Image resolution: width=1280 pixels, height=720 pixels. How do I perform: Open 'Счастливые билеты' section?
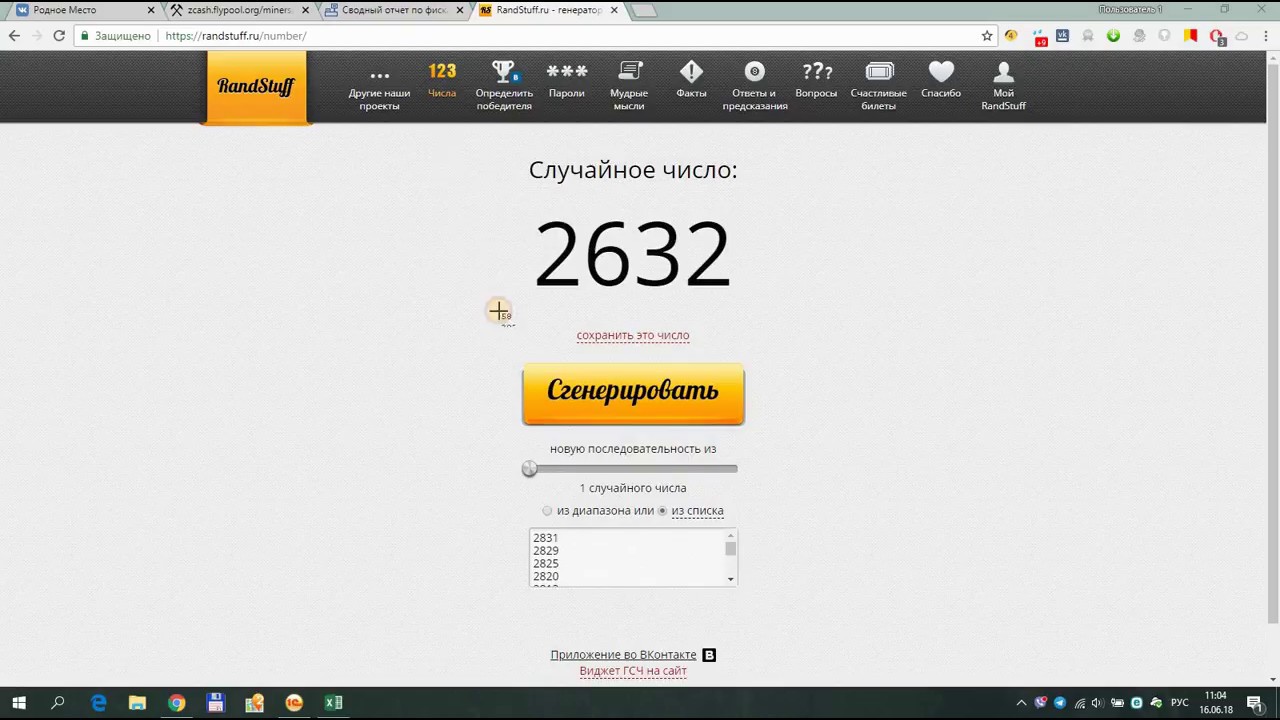tap(879, 86)
